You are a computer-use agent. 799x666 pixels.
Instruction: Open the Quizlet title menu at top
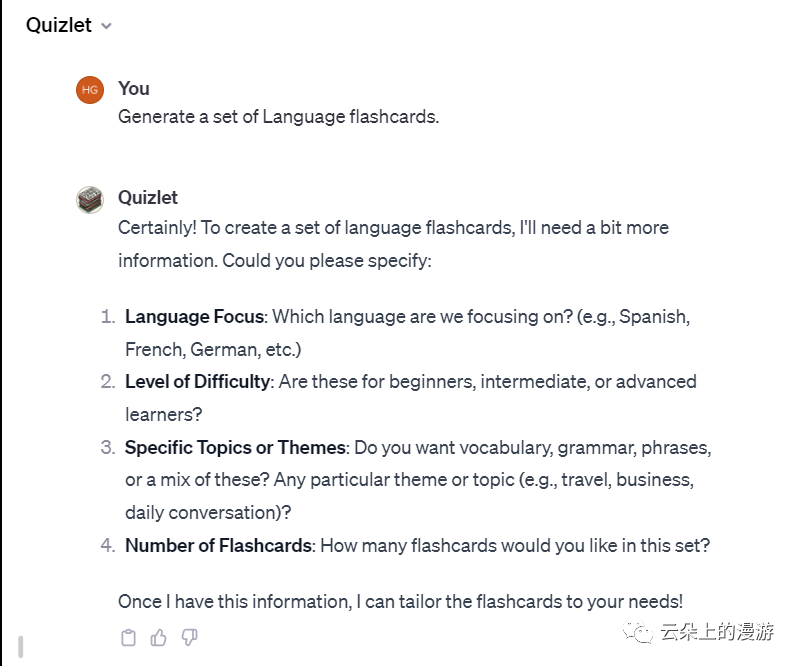pos(59,26)
